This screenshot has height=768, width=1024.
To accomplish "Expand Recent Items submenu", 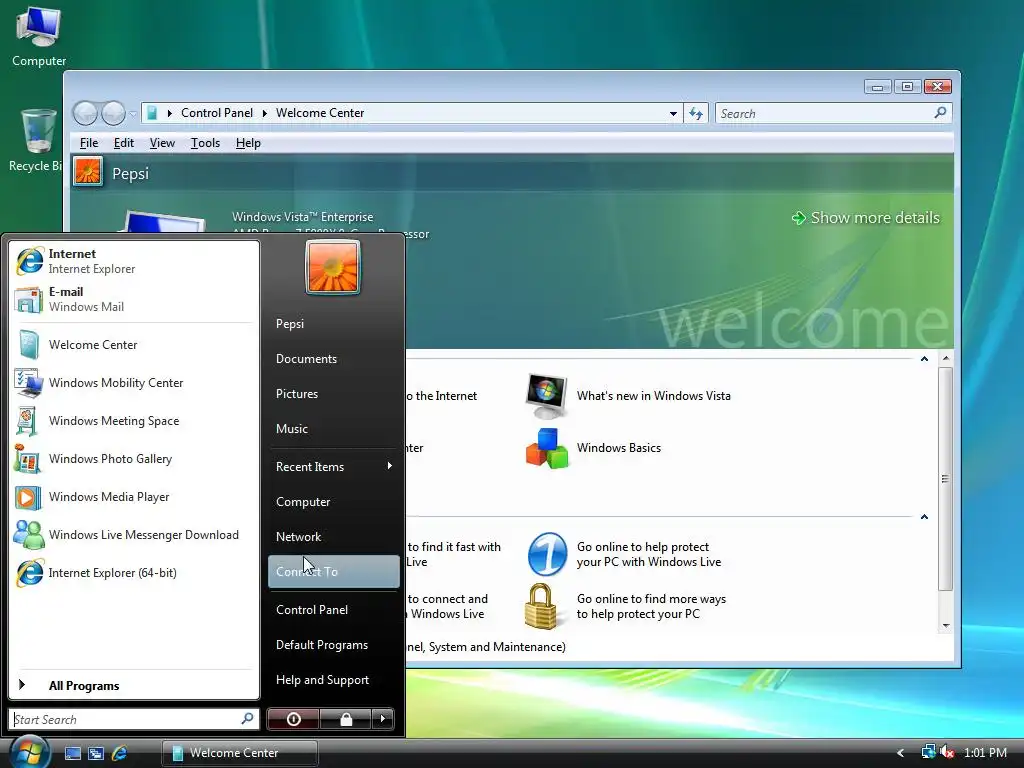I will click(334, 466).
